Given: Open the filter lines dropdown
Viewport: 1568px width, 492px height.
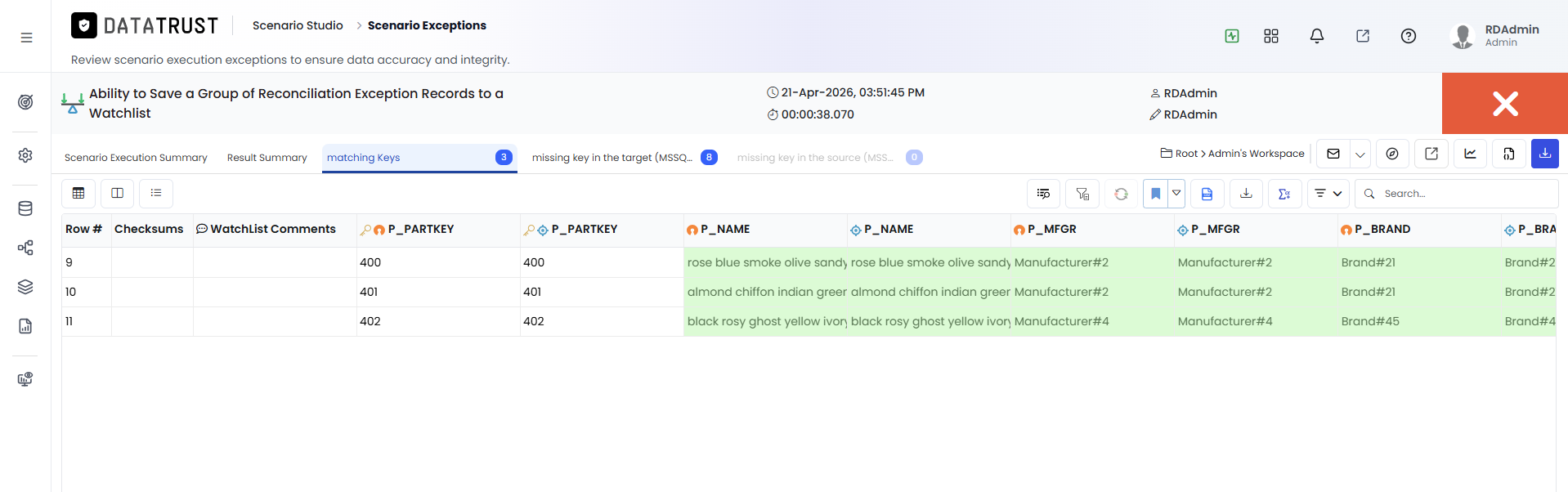Looking at the screenshot, I should [1328, 194].
